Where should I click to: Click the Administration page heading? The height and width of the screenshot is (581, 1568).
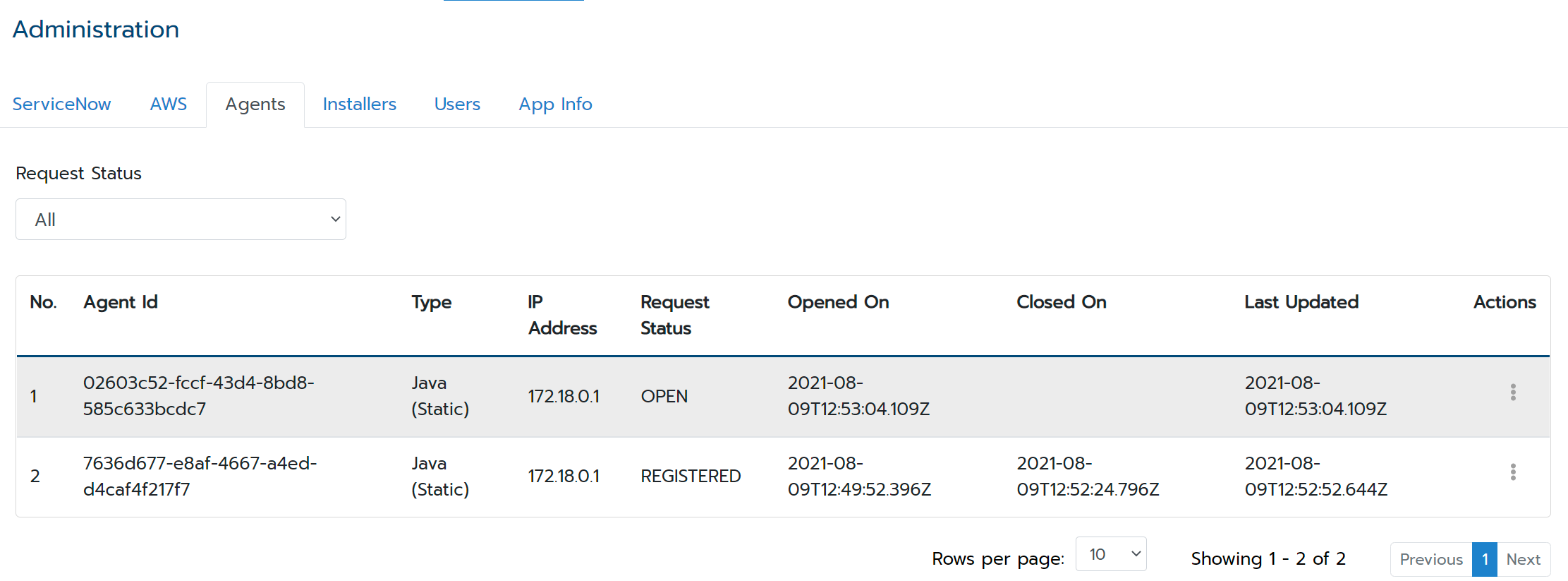click(x=96, y=30)
